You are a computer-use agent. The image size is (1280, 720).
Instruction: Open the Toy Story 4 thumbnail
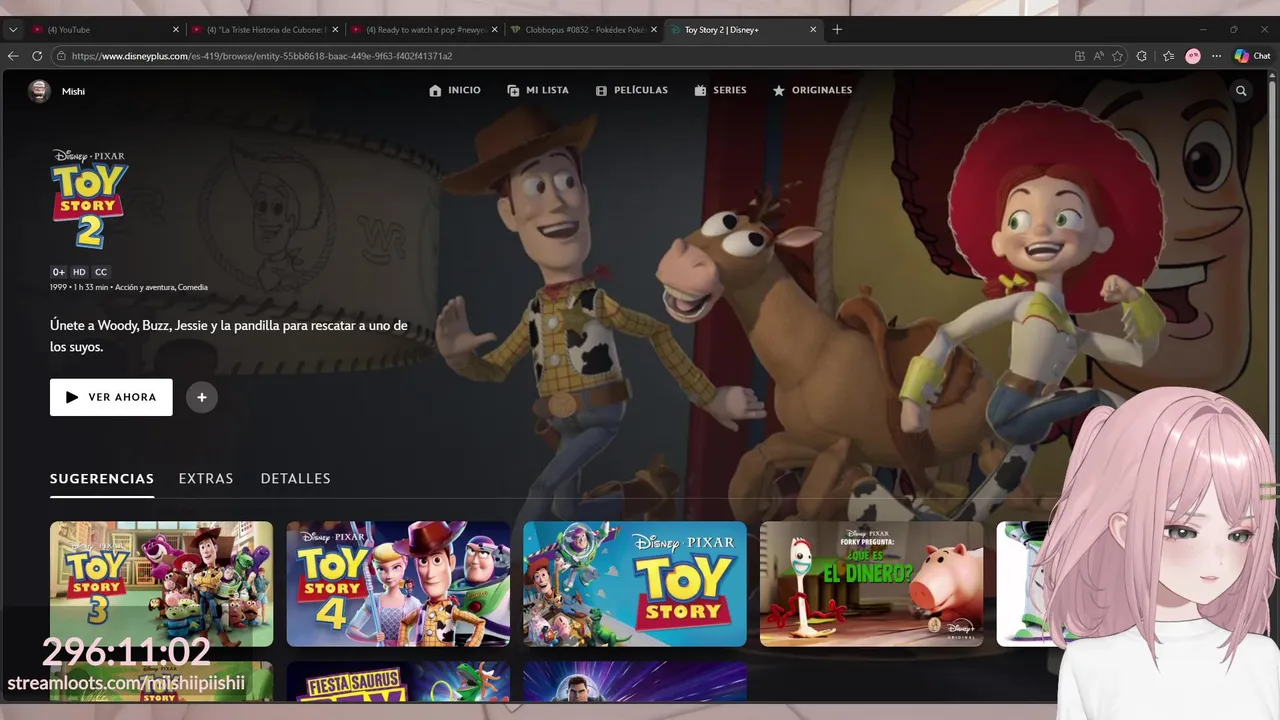click(398, 584)
